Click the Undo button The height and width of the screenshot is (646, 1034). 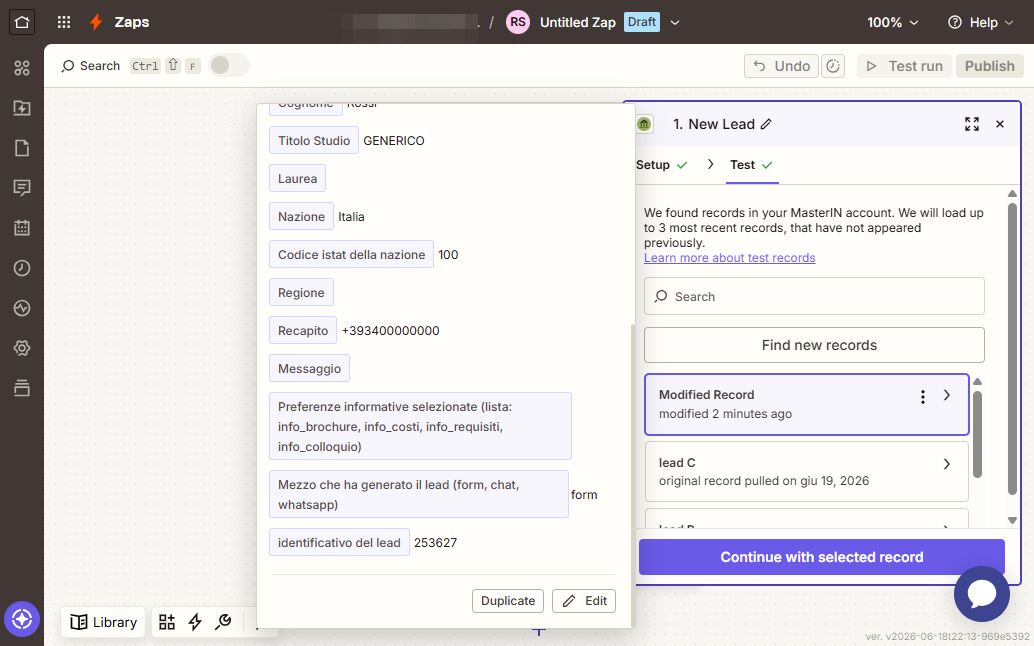pos(781,66)
